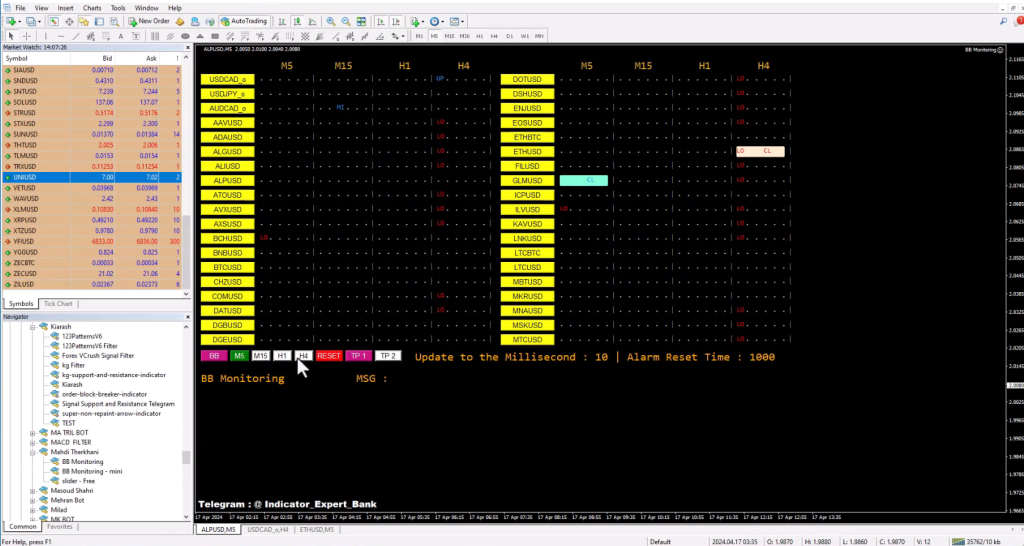Open the search magnifier at top right

[x=1004, y=22]
